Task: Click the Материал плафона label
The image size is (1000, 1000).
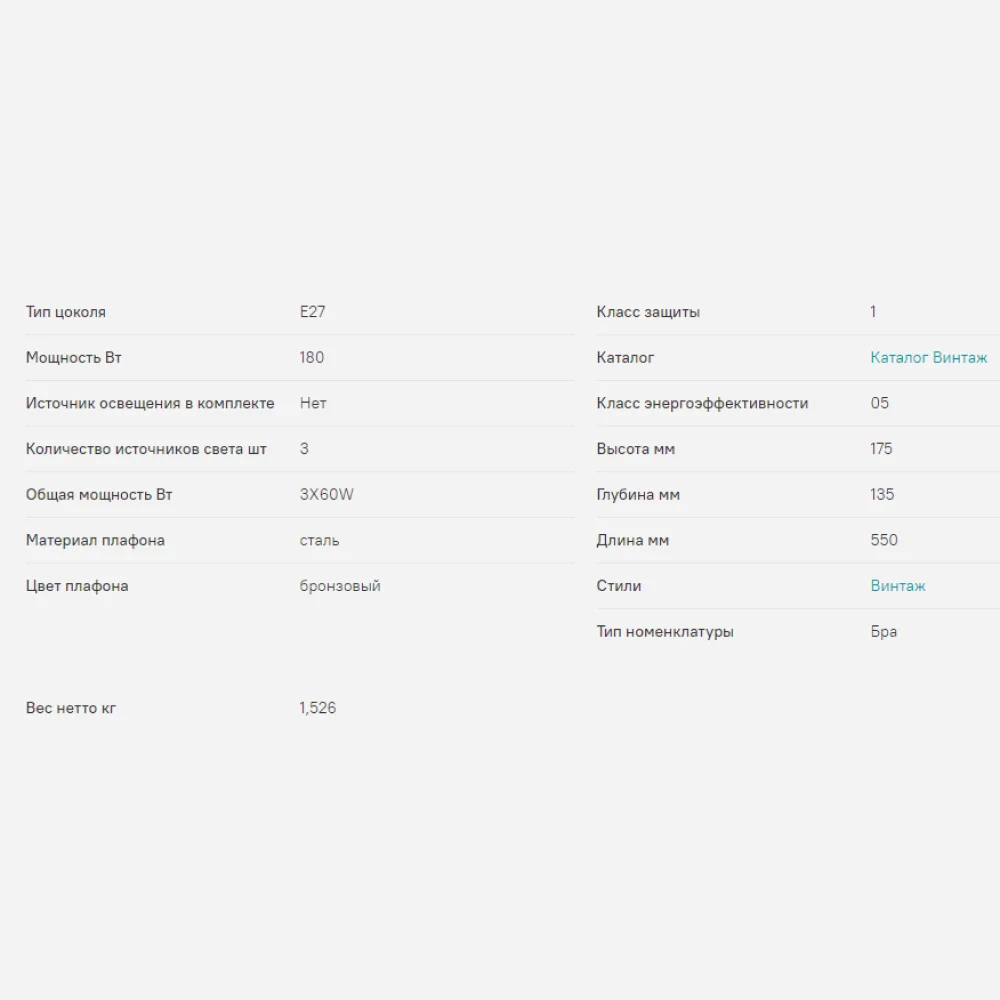Action: coord(95,541)
